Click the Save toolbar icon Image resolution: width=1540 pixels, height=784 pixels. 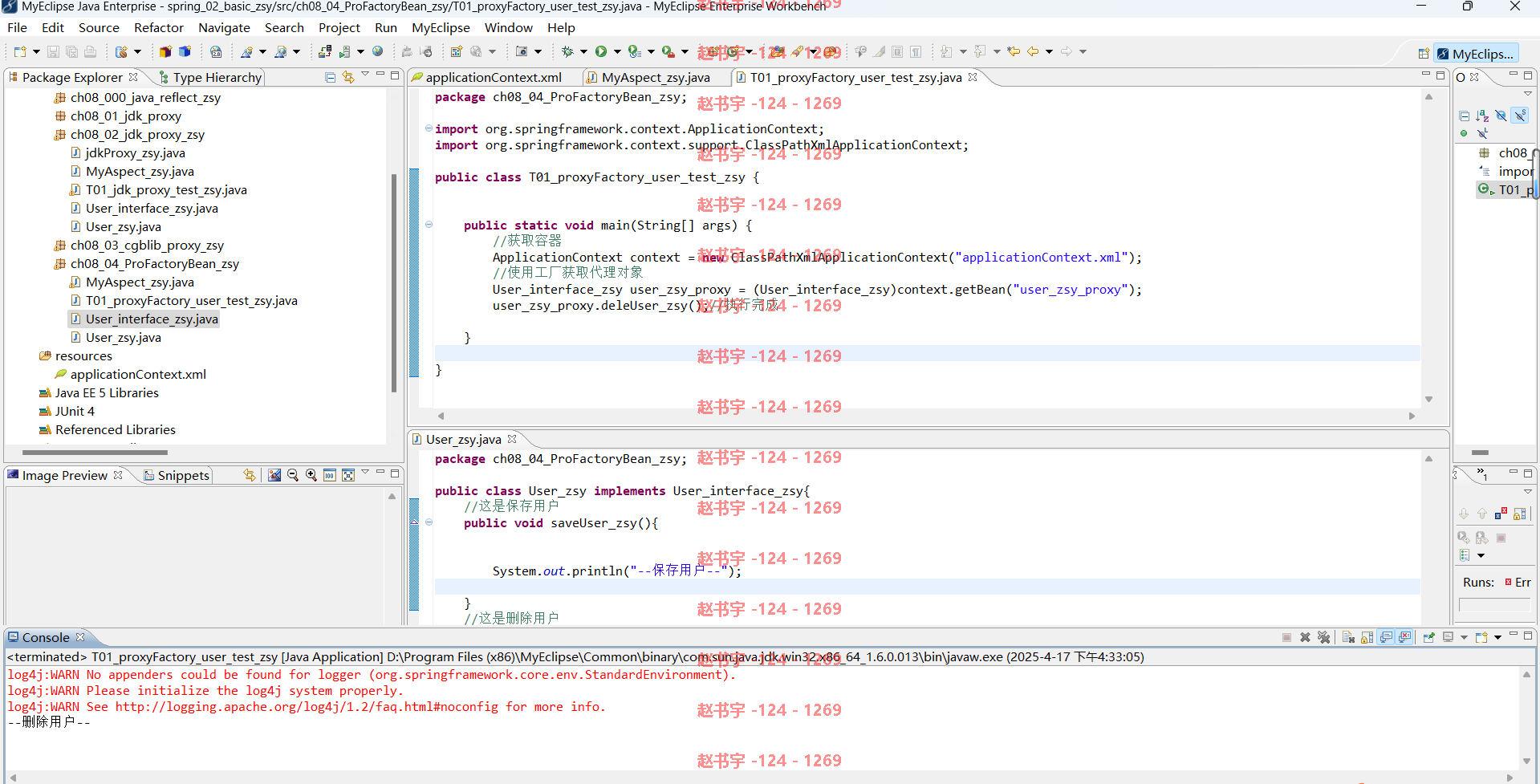53,51
